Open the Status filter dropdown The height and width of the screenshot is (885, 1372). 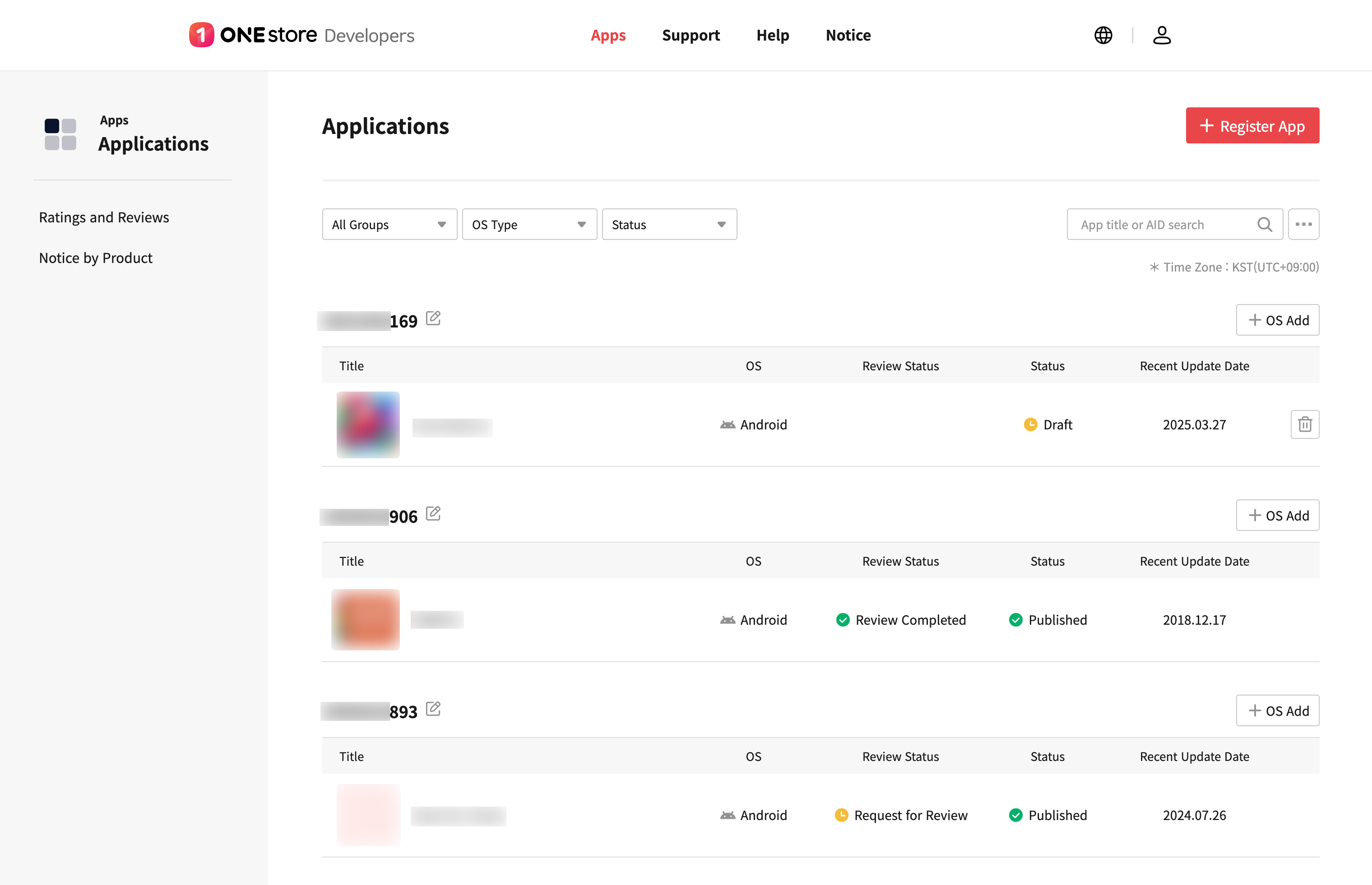(x=669, y=225)
